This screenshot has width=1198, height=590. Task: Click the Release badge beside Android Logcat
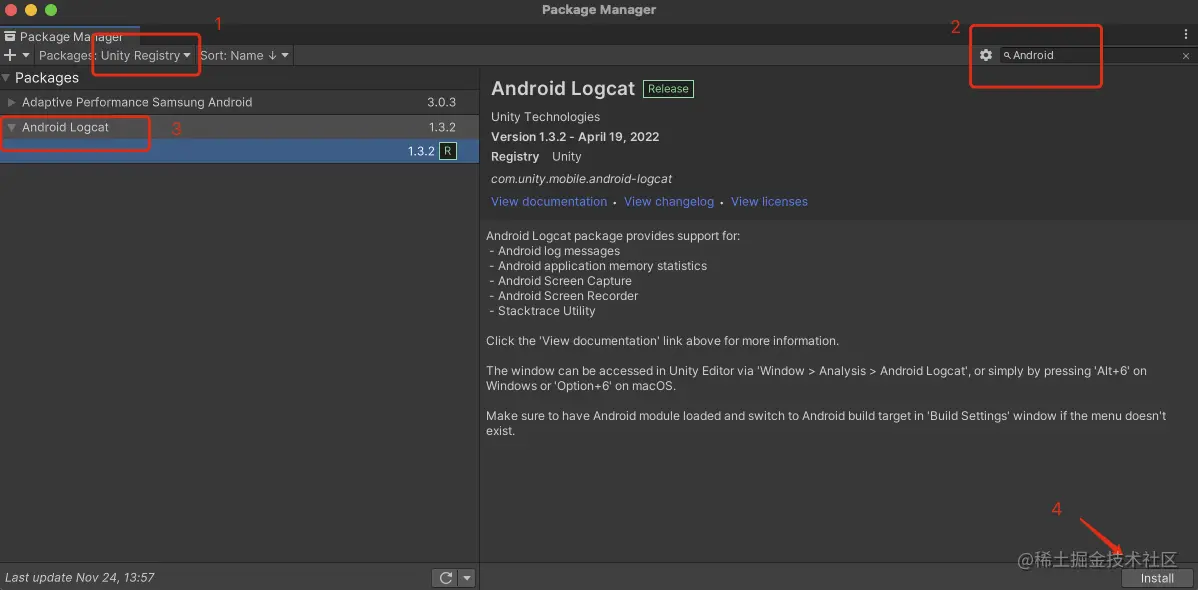(x=668, y=89)
